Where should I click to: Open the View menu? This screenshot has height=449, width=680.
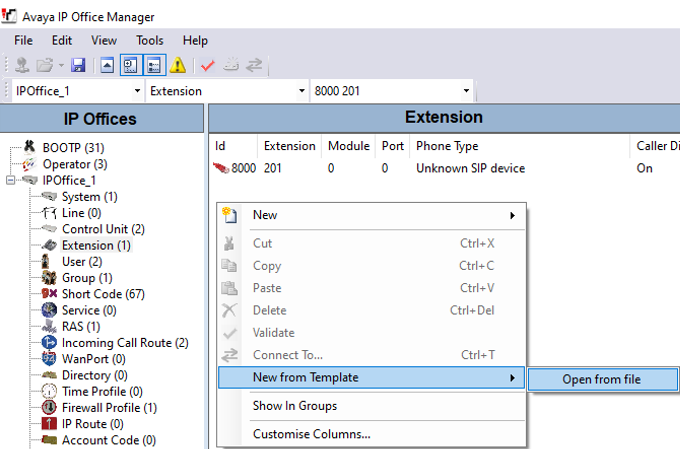(104, 40)
